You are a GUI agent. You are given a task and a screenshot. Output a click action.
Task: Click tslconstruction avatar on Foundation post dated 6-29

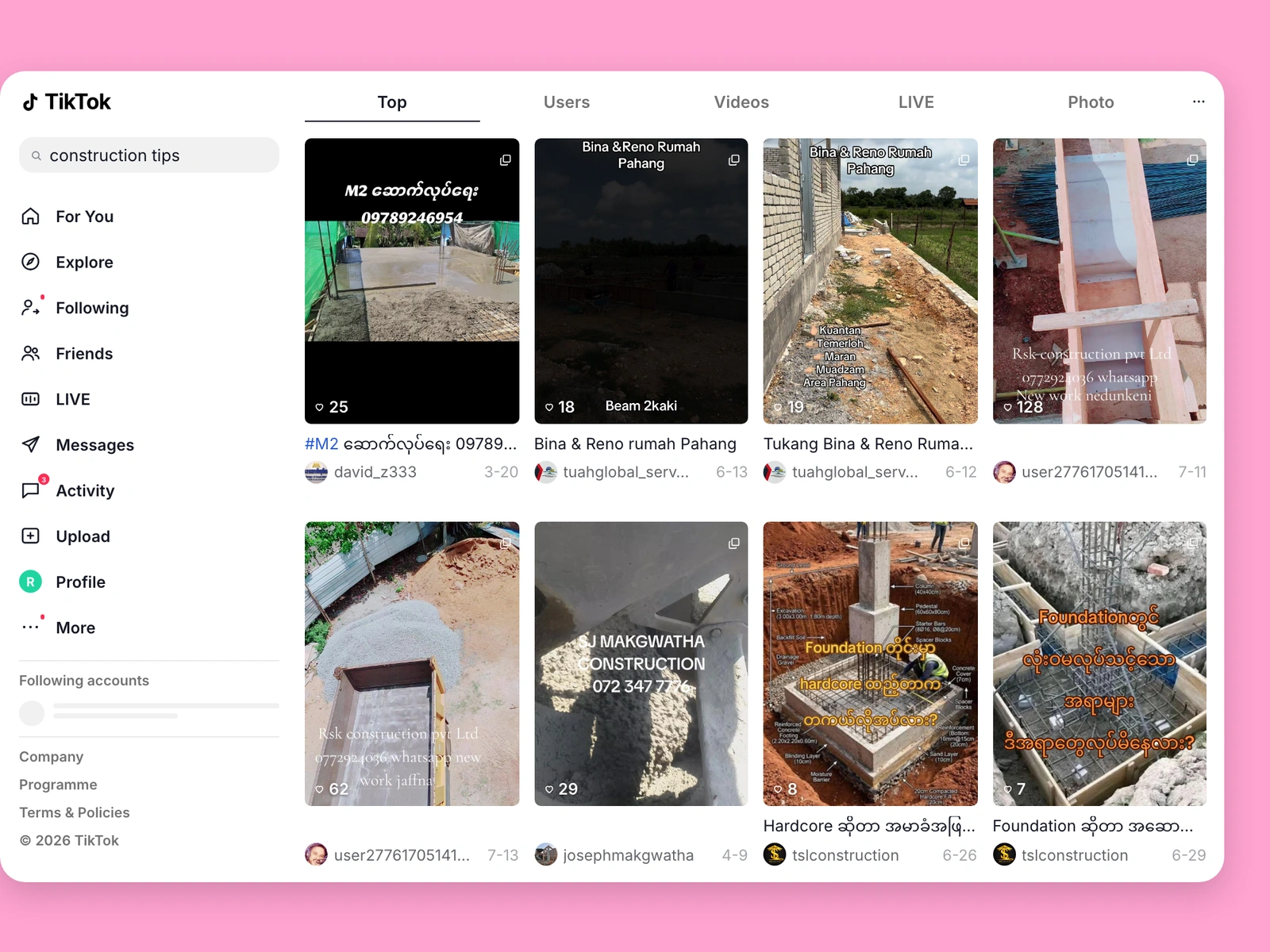point(1004,854)
